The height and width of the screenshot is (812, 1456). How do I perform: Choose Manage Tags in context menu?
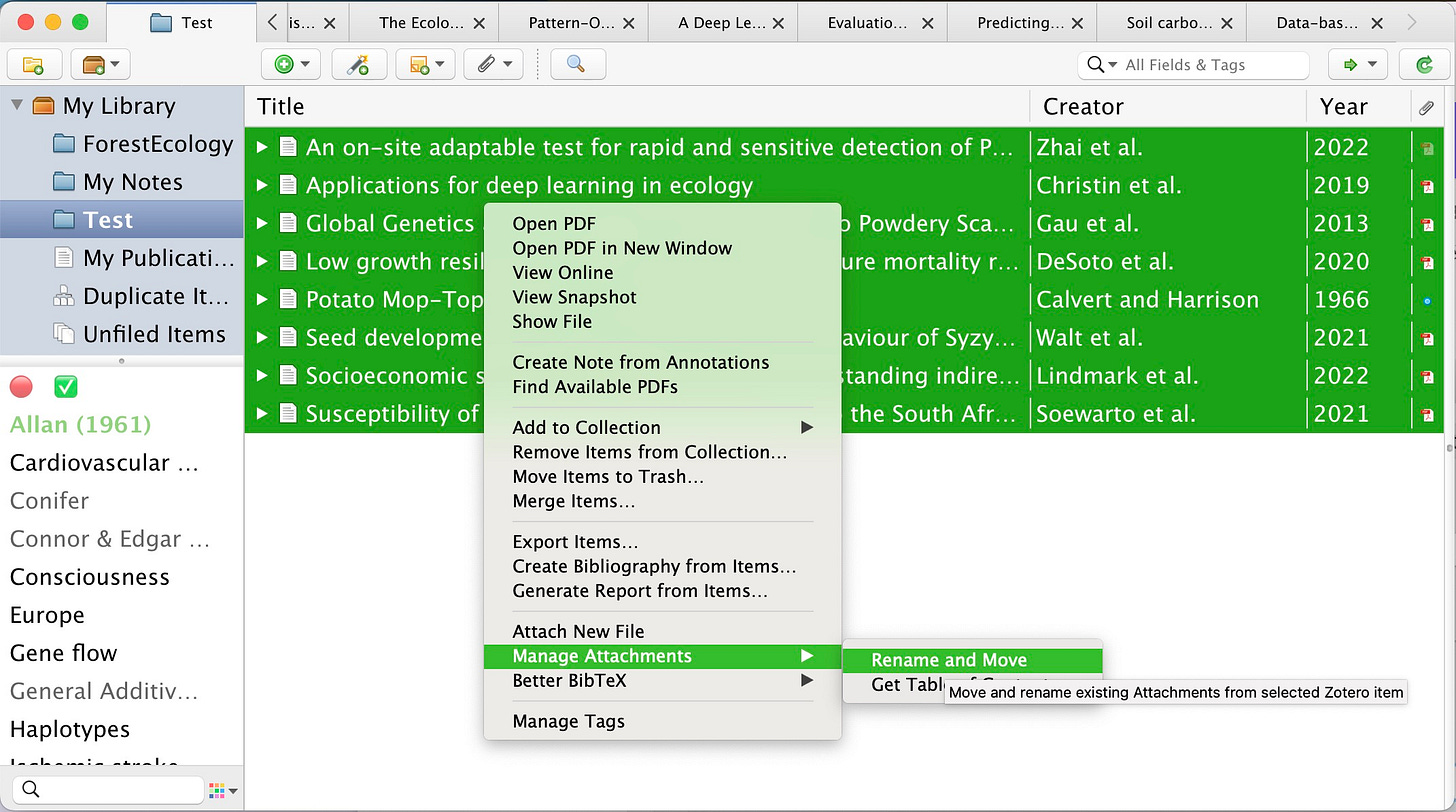tap(568, 721)
